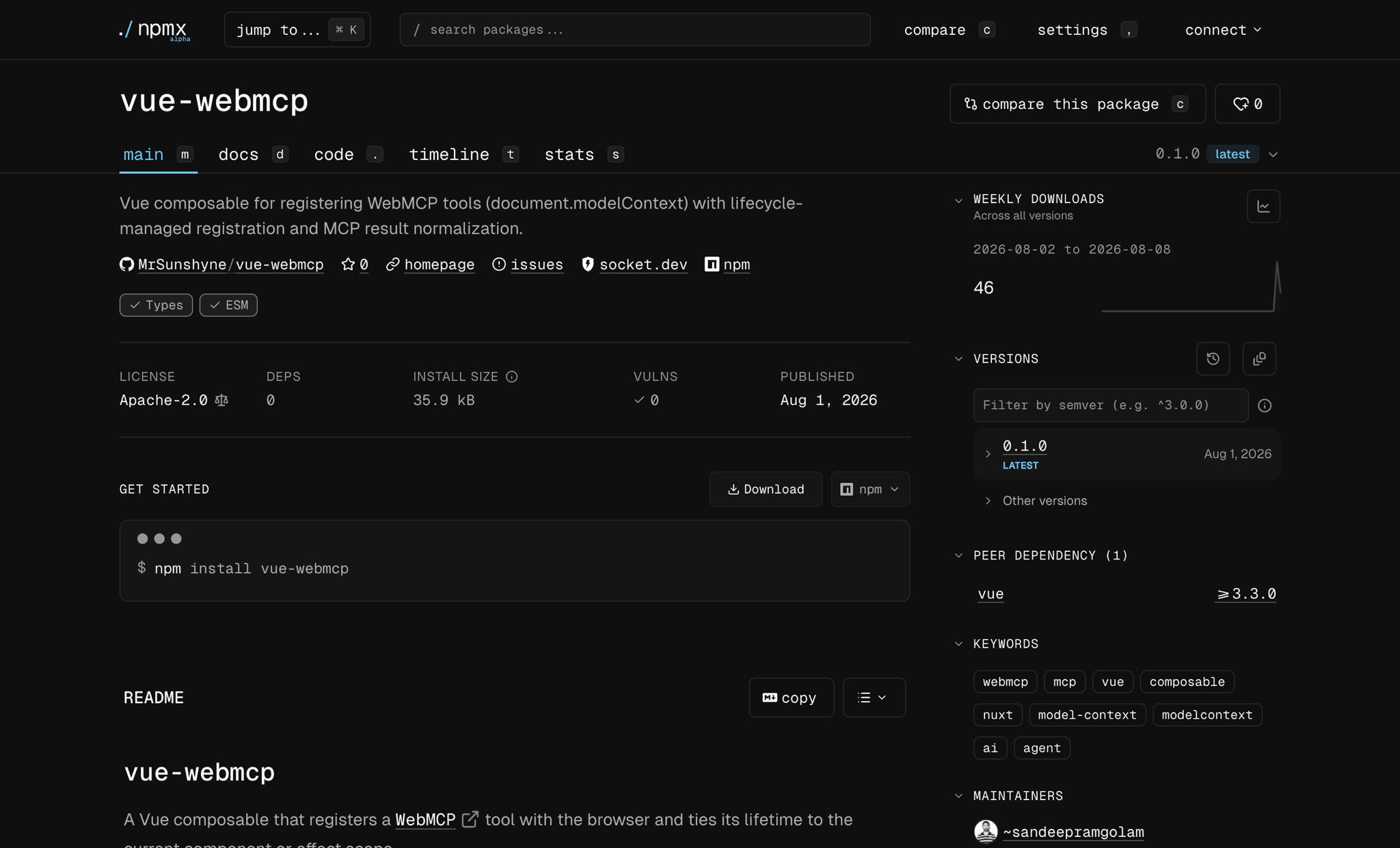Select the mcp keyword
Screen dimensions: 1400x848
tap(1064, 682)
